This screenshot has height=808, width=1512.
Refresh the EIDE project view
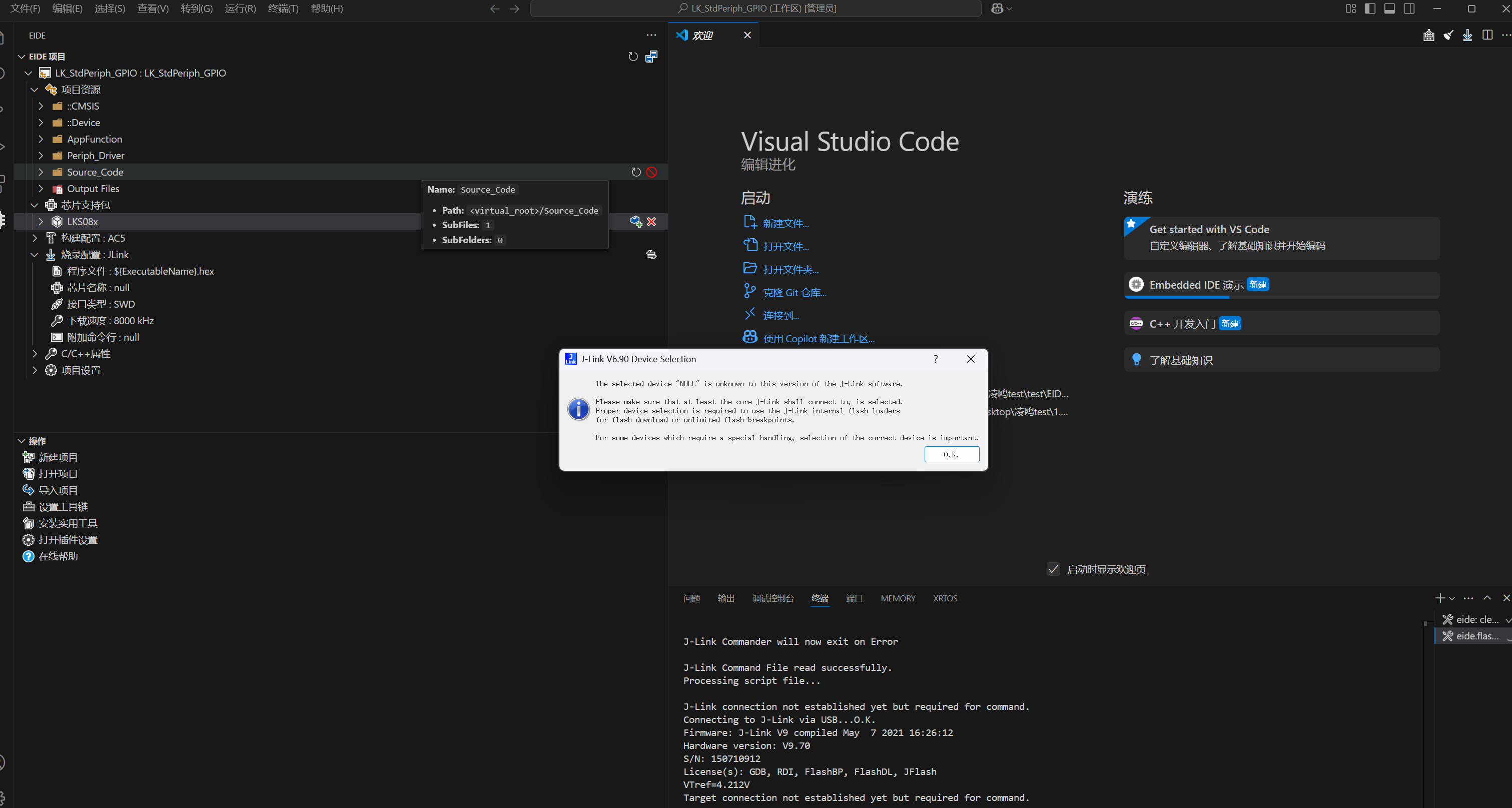click(633, 57)
